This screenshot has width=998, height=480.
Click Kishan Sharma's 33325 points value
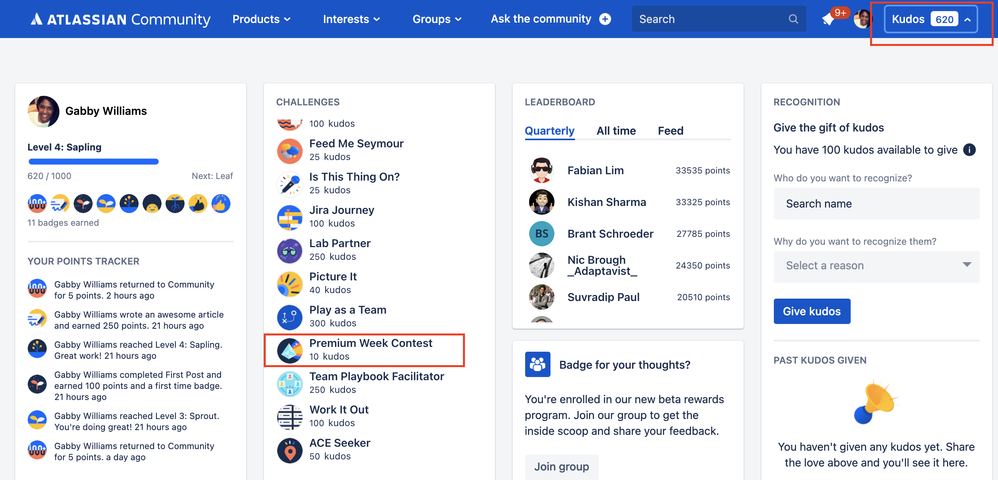coord(703,202)
